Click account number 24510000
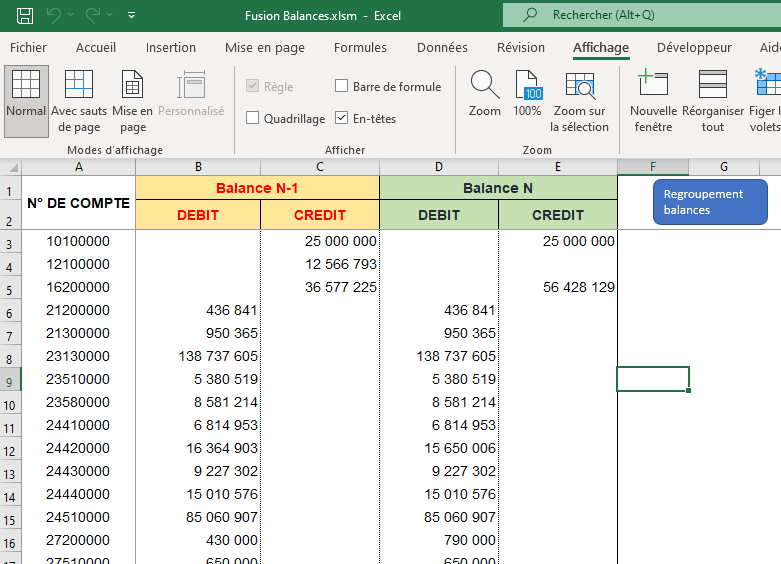Viewport: 781px width, 564px height. pyautogui.click(x=79, y=518)
